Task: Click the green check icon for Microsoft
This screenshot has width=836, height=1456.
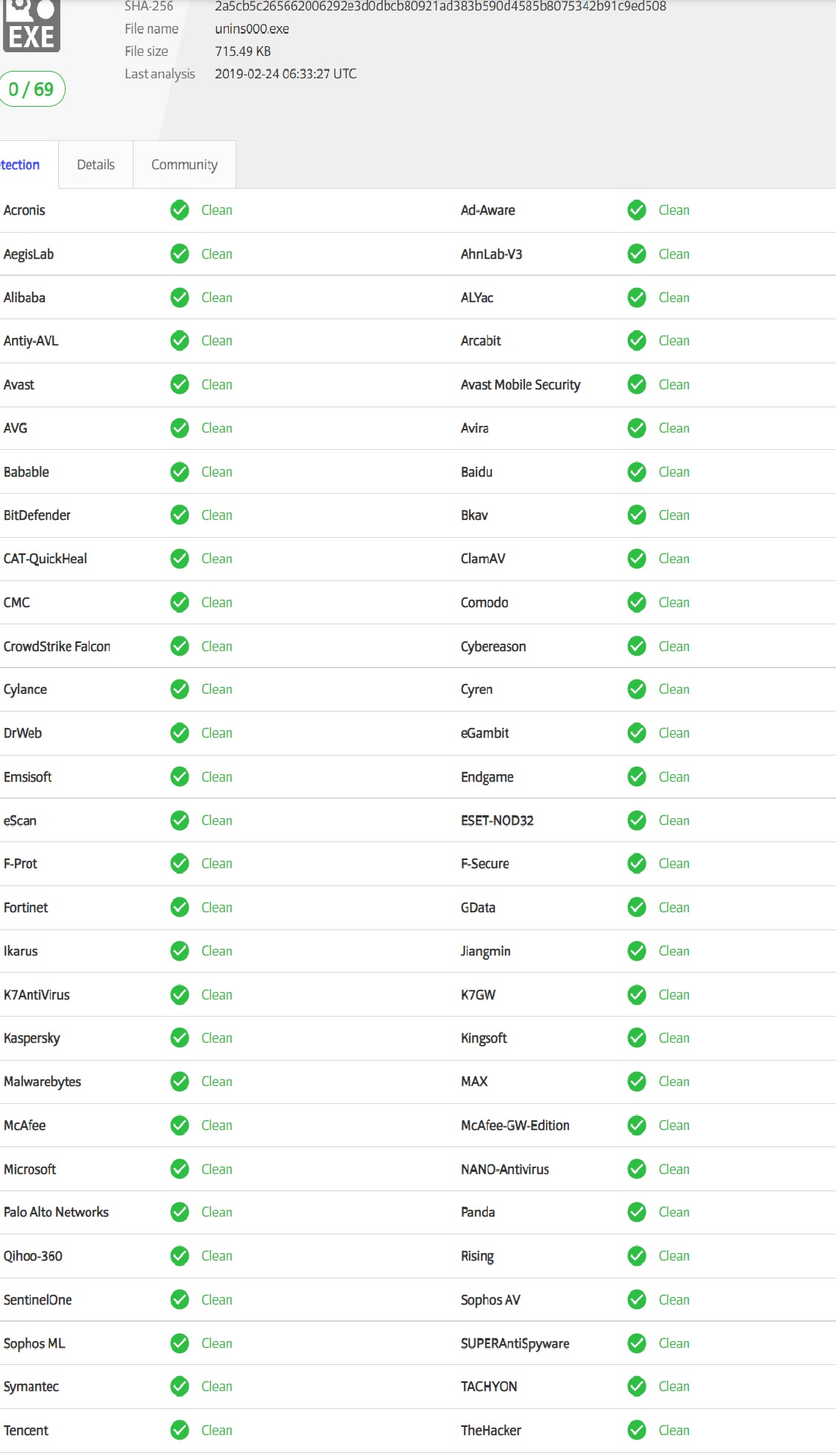Action: click(x=180, y=1169)
